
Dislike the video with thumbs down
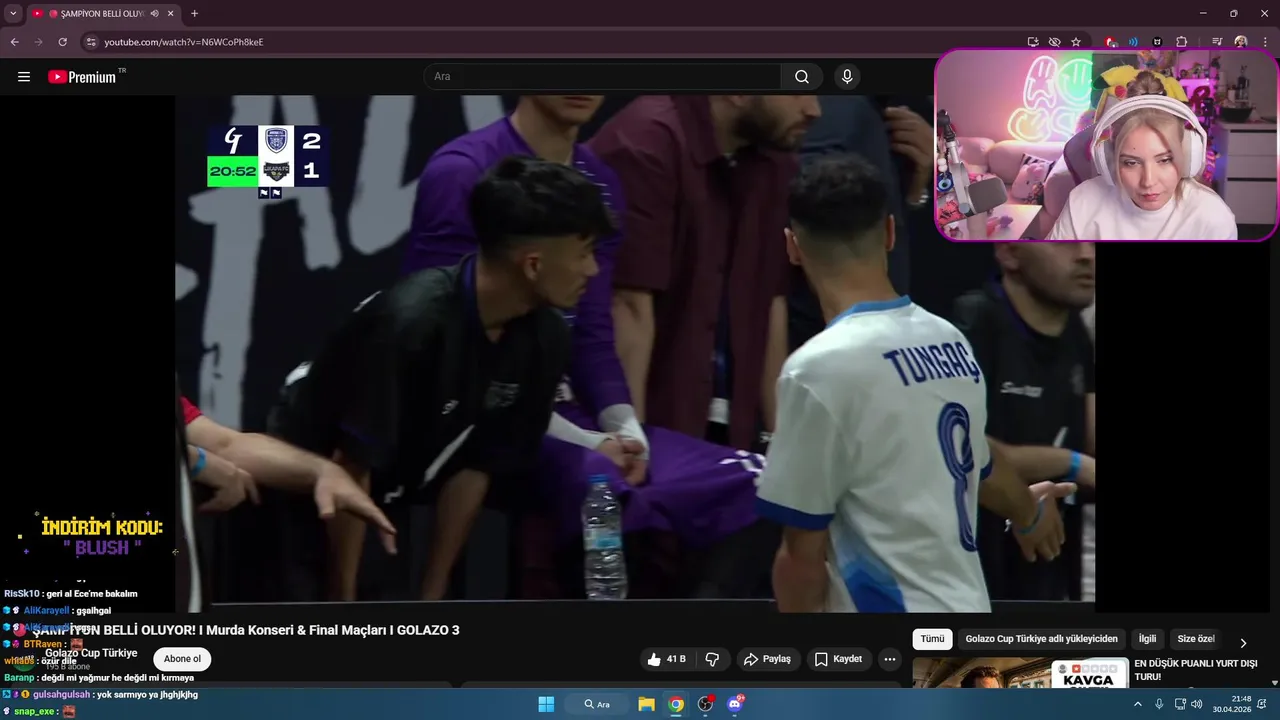713,659
